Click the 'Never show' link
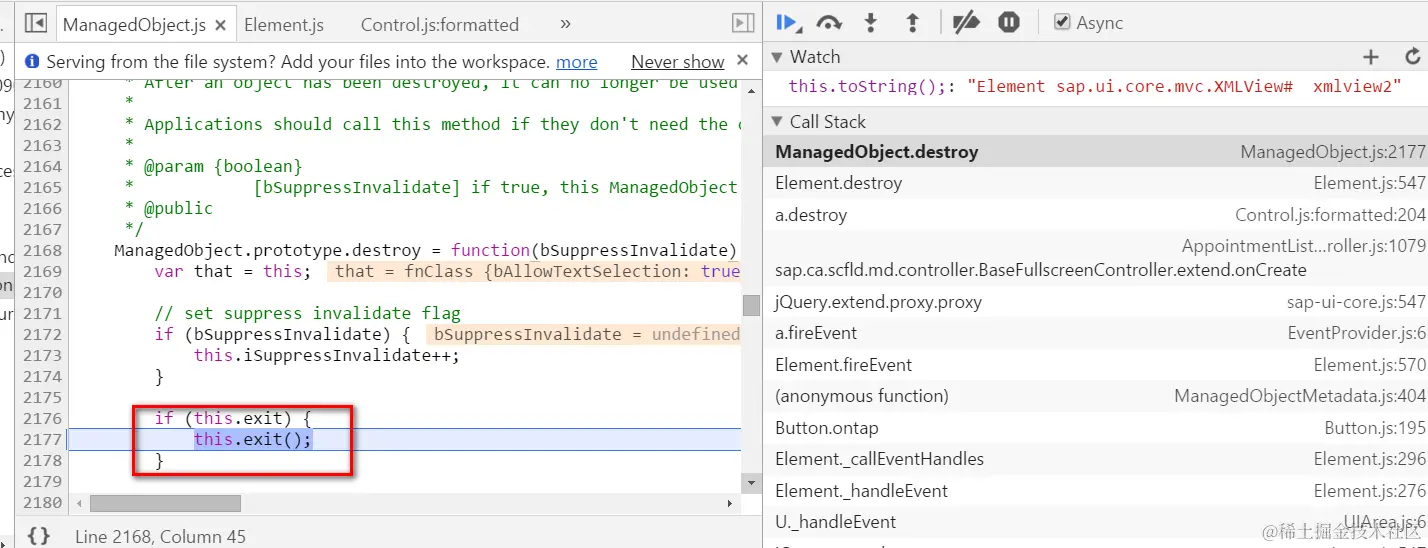The image size is (1428, 548). point(677,62)
